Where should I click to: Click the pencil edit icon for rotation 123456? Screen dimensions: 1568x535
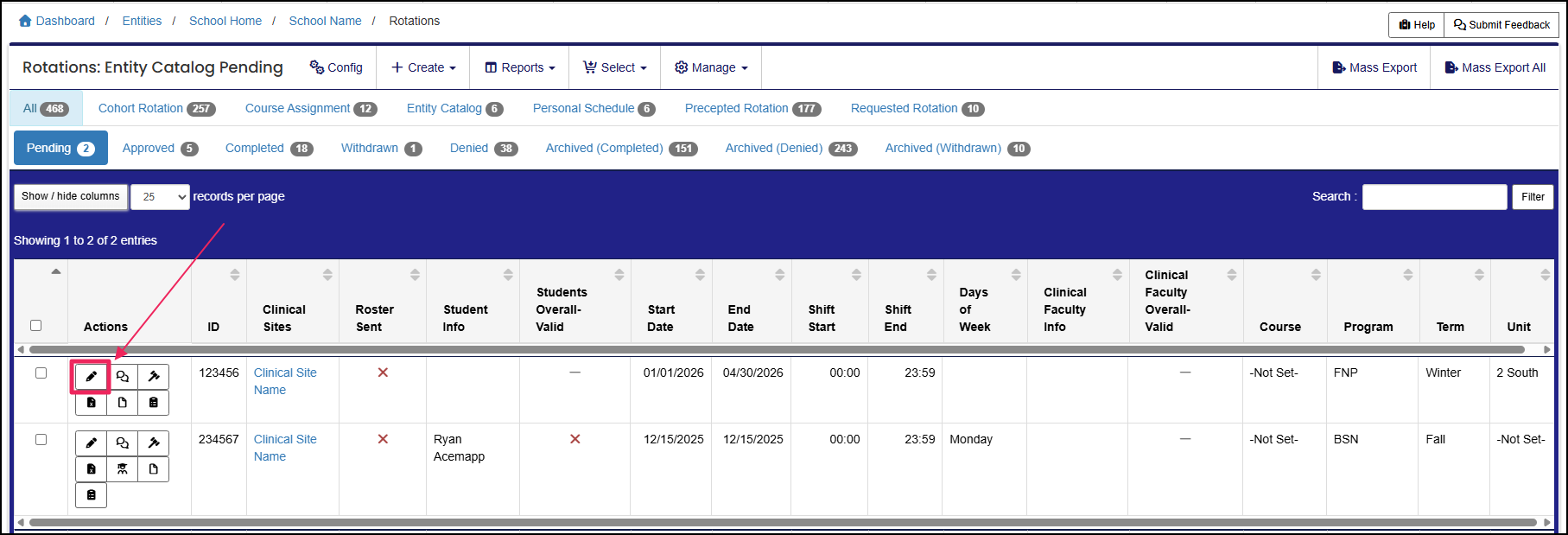(91, 377)
